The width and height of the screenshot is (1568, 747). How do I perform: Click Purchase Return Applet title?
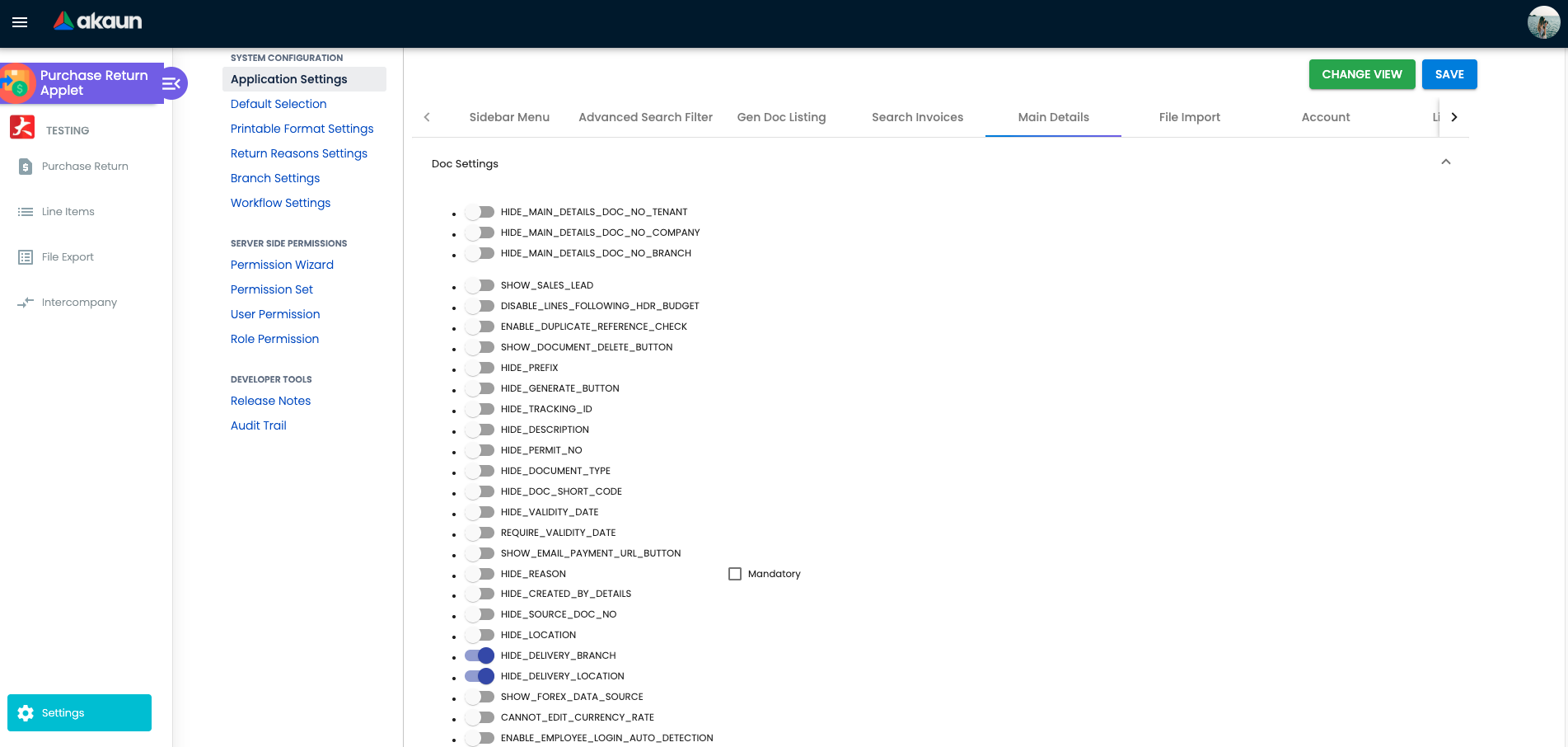tap(94, 82)
